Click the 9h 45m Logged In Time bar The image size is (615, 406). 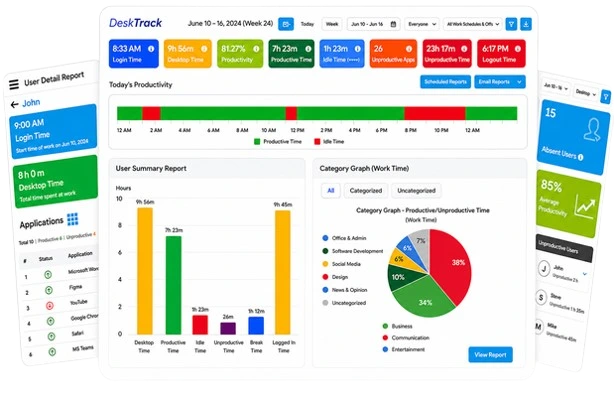(283, 272)
